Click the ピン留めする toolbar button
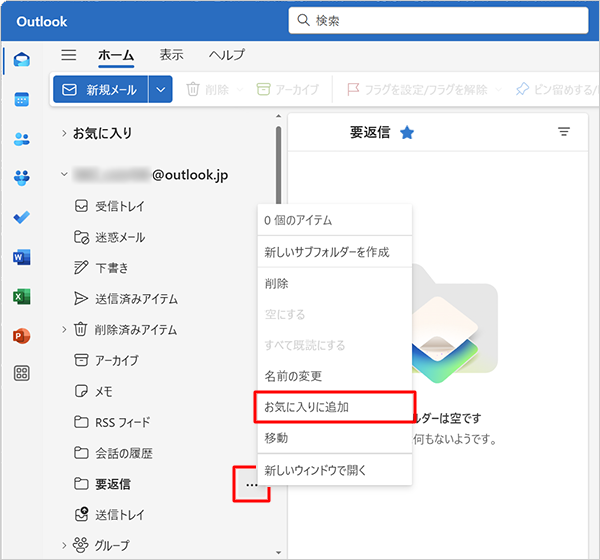 point(557,90)
